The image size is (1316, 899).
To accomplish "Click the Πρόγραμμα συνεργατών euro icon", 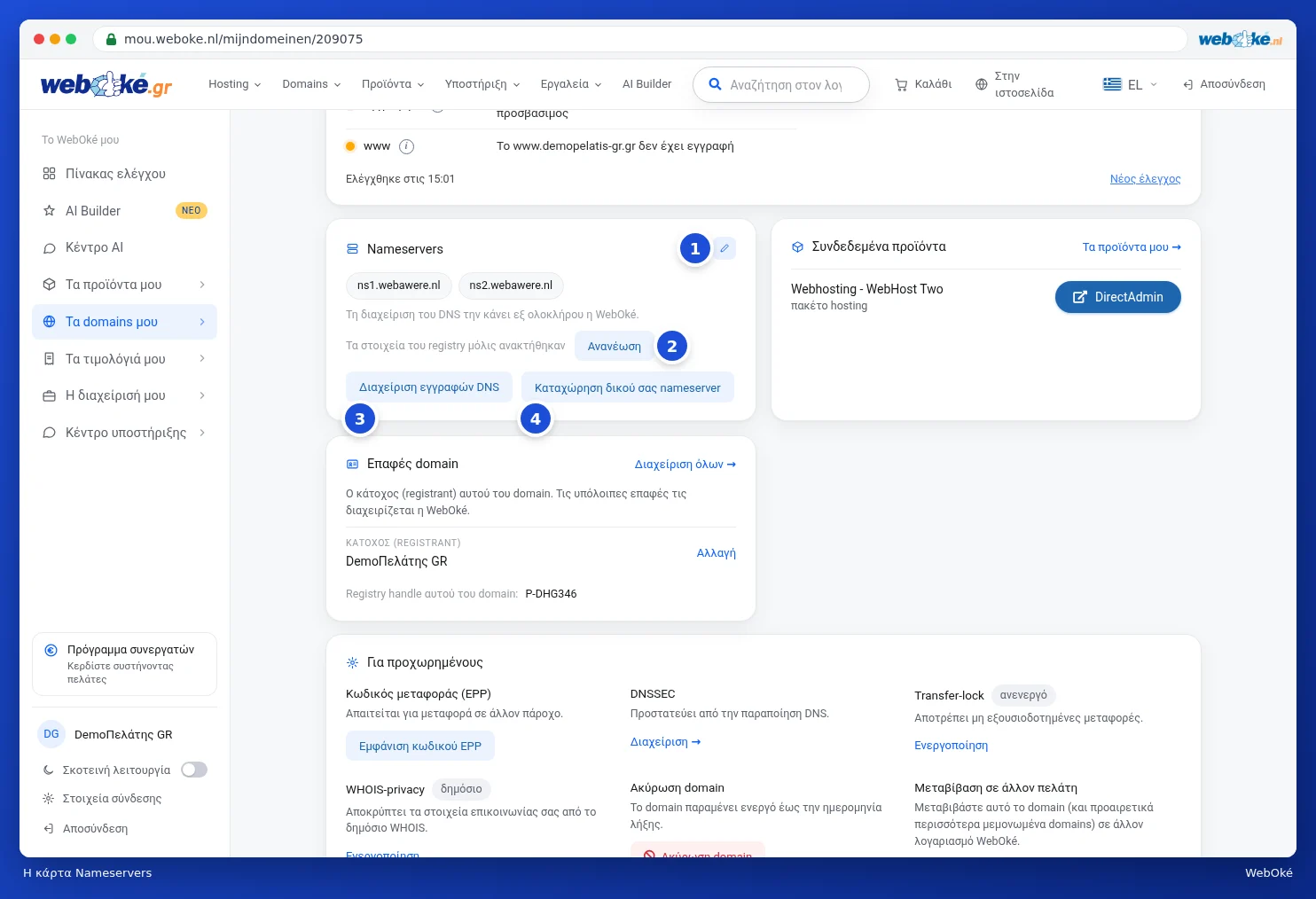I will pyautogui.click(x=51, y=650).
